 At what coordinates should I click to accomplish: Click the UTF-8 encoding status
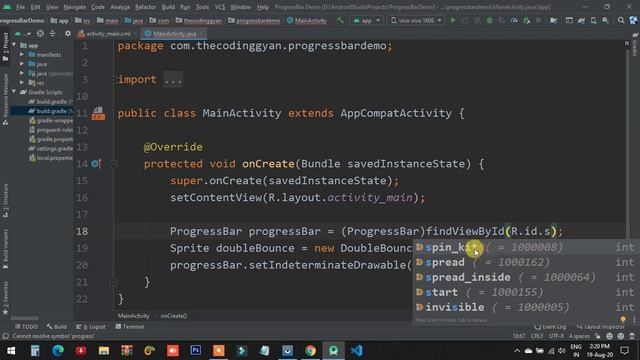(556, 336)
